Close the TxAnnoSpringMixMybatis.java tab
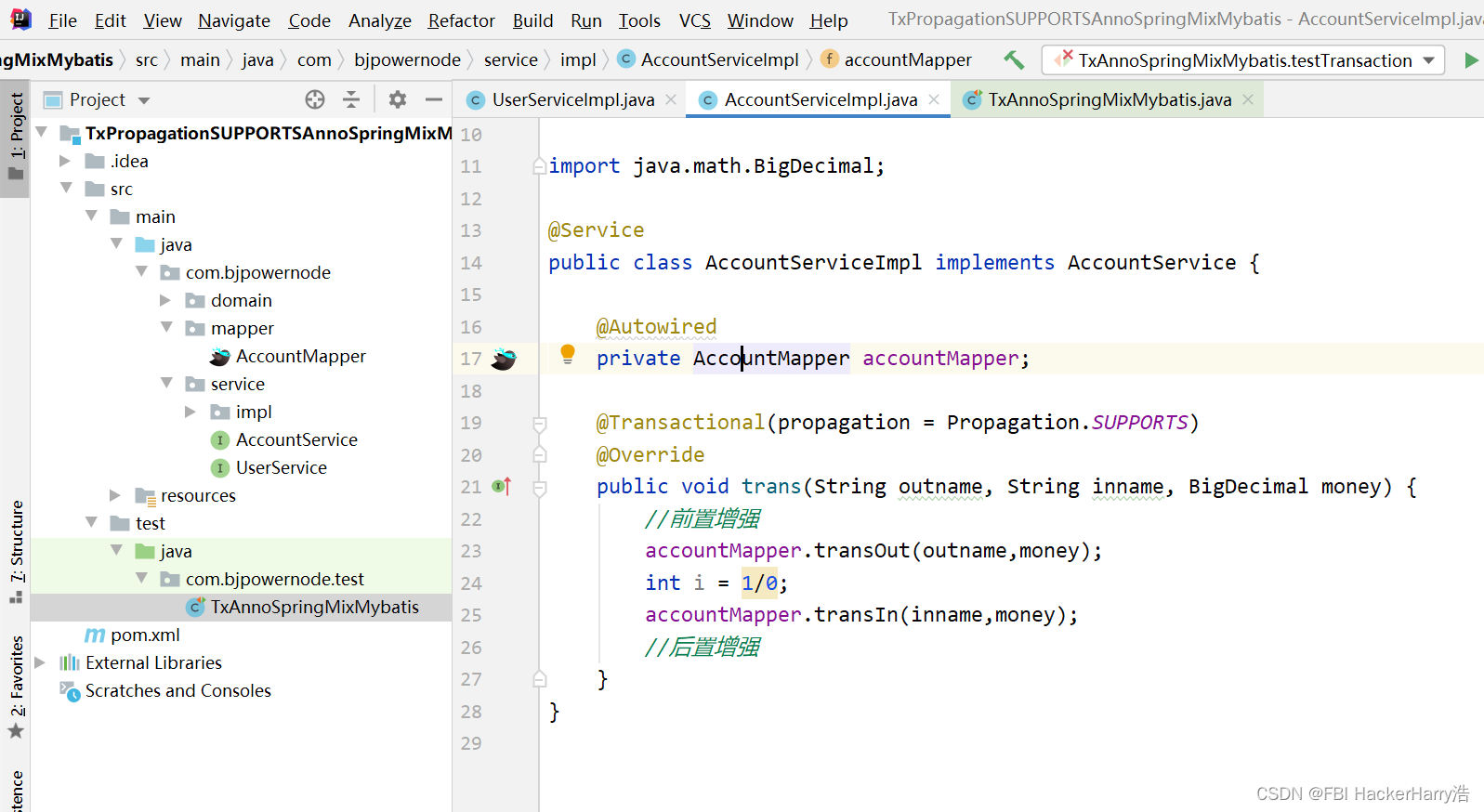The width and height of the screenshot is (1484, 812). tap(1248, 99)
